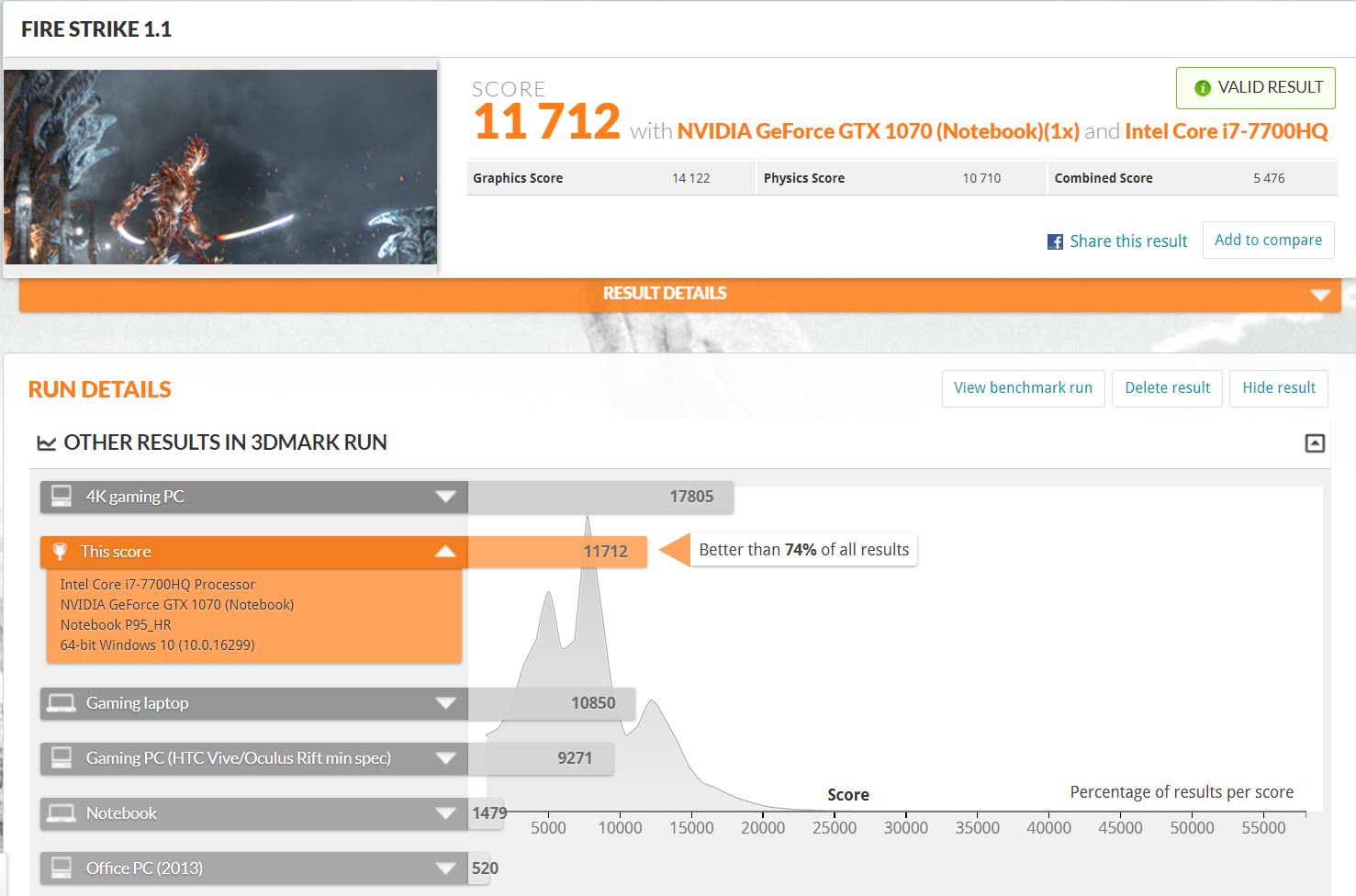The height and width of the screenshot is (896, 1356).
Task: Click the Facebook icon beside Share this result
Action: tap(1056, 241)
